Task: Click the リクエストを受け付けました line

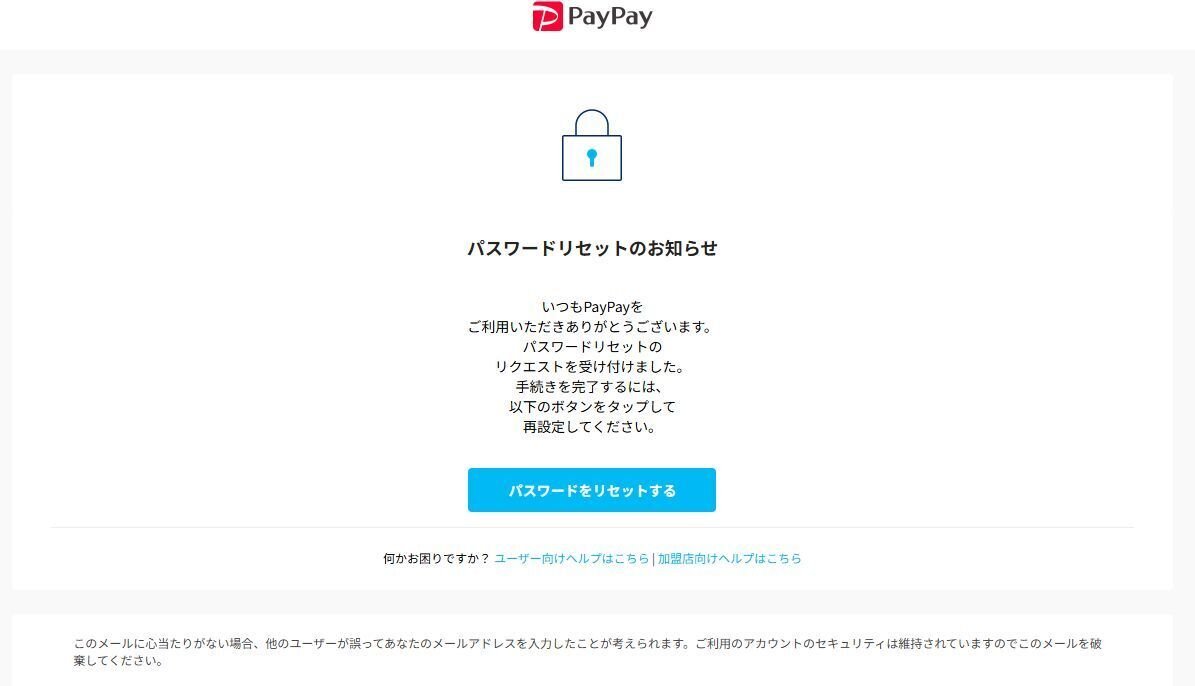Action: [591, 367]
